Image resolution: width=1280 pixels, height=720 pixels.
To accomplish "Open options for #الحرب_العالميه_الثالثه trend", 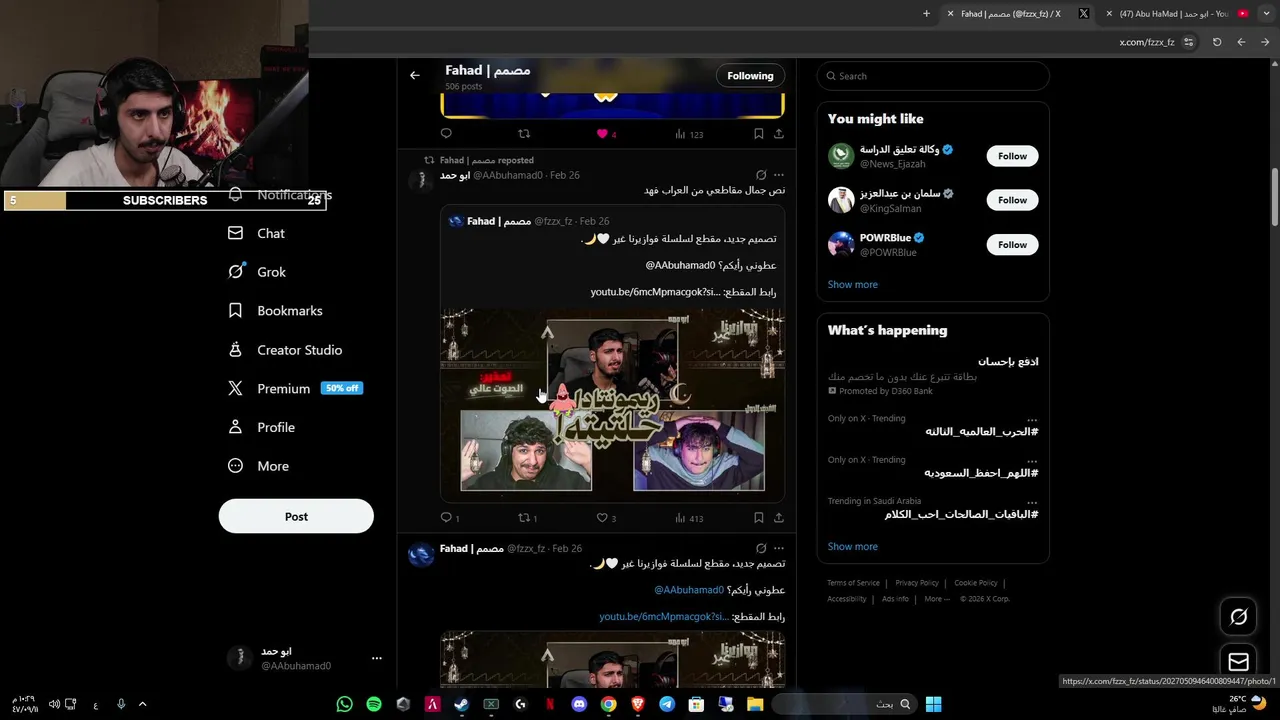I will [x=1032, y=419].
